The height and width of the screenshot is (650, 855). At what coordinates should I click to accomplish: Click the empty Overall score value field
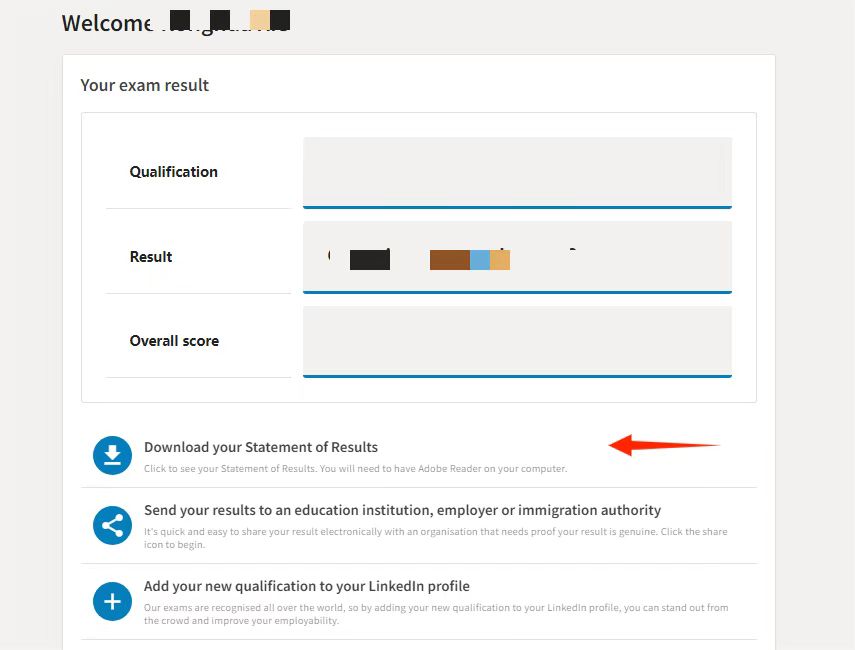pos(517,341)
